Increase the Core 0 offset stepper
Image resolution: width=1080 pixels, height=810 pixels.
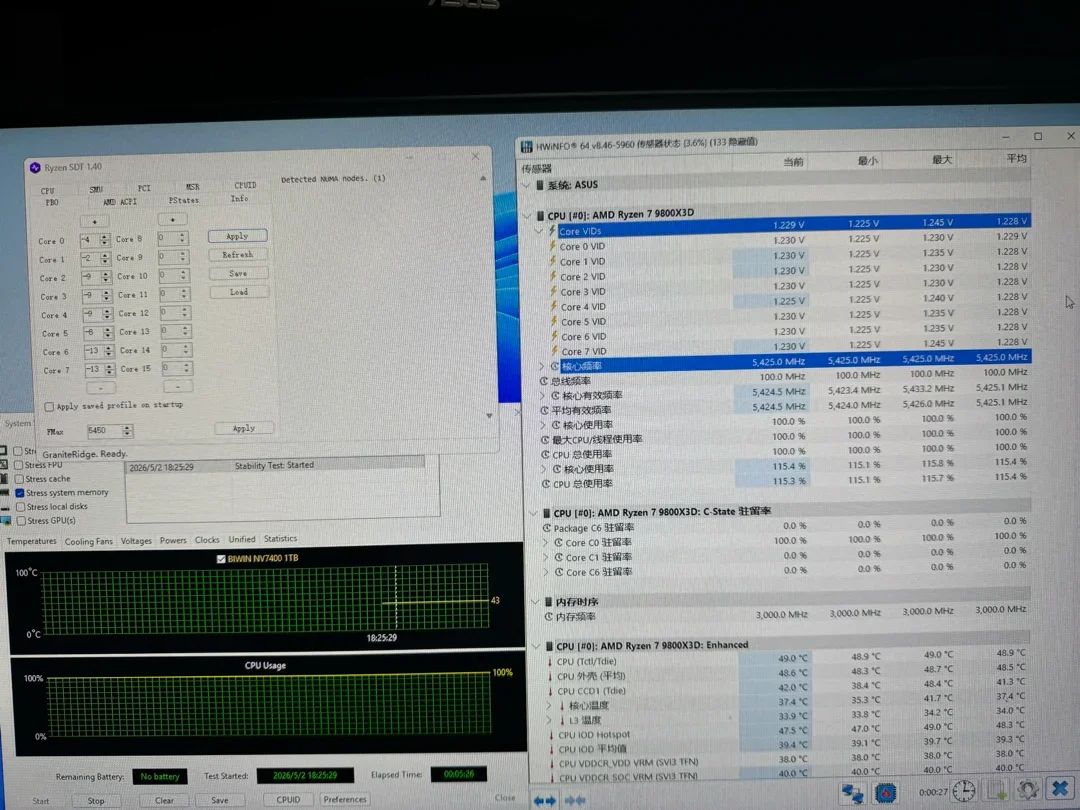pyautogui.click(x=105, y=237)
